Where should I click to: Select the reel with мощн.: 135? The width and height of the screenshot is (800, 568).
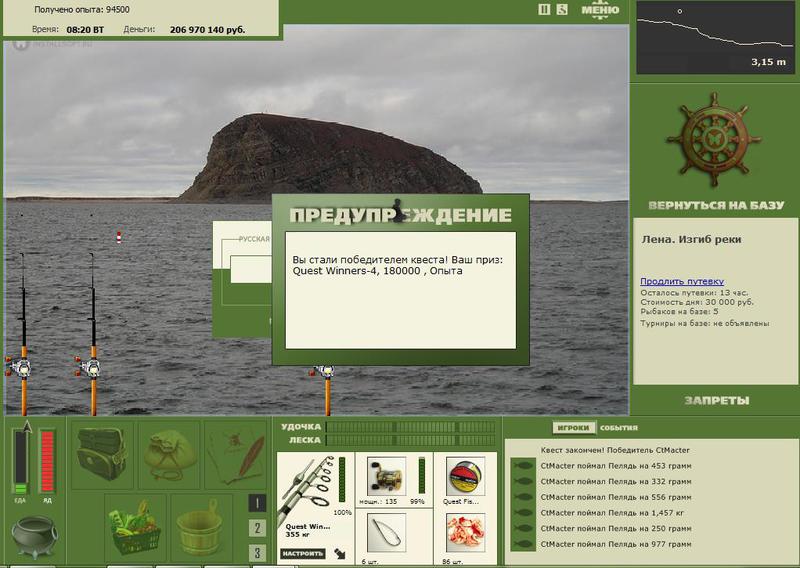point(386,476)
